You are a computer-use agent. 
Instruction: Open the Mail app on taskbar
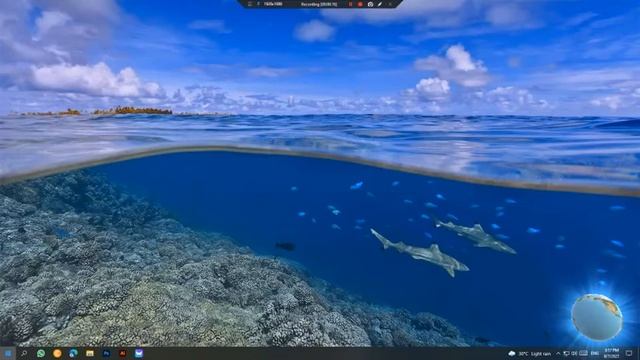point(139,353)
